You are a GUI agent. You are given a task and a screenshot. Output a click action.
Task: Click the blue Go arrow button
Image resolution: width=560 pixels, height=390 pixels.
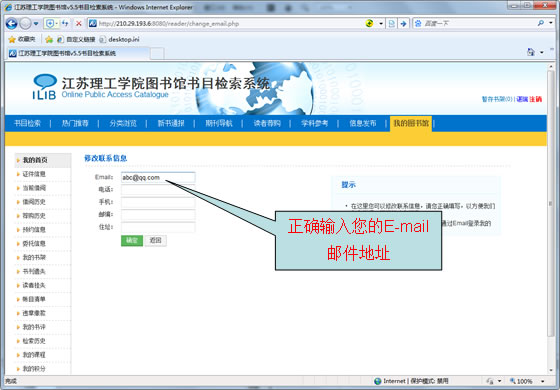(x=403, y=24)
